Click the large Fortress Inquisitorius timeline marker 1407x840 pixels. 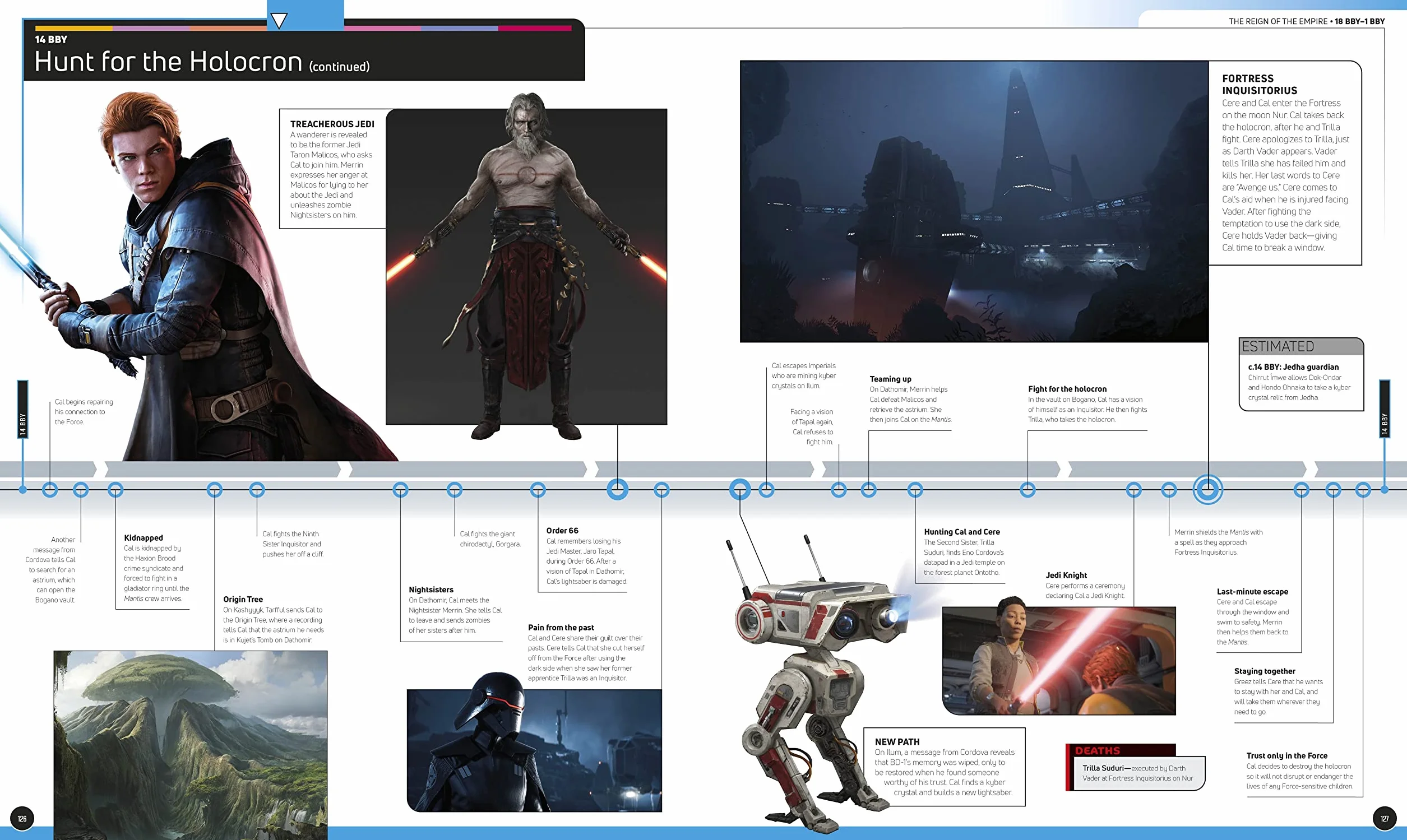pos(1208,490)
